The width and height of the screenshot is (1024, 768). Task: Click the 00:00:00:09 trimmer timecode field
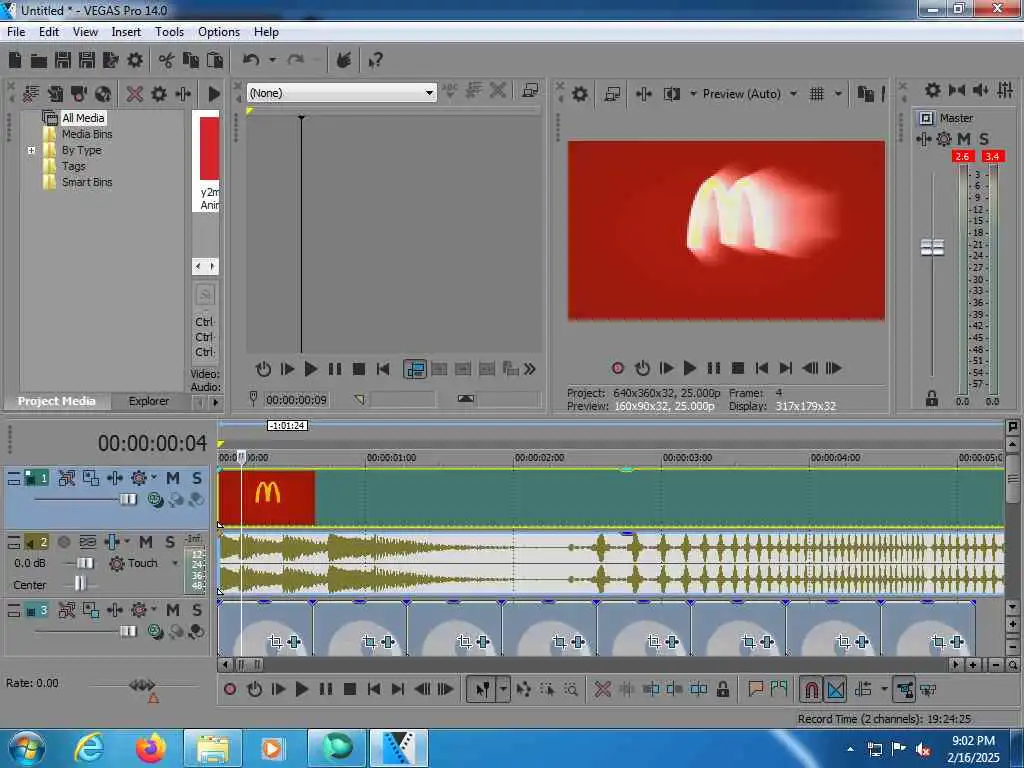tap(296, 400)
